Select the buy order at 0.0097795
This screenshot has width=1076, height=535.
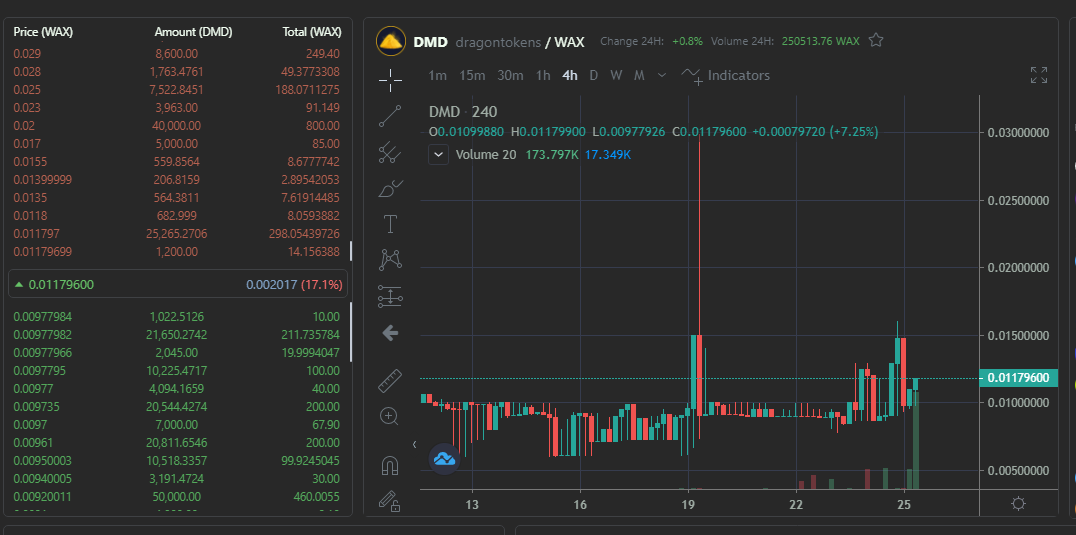point(178,371)
